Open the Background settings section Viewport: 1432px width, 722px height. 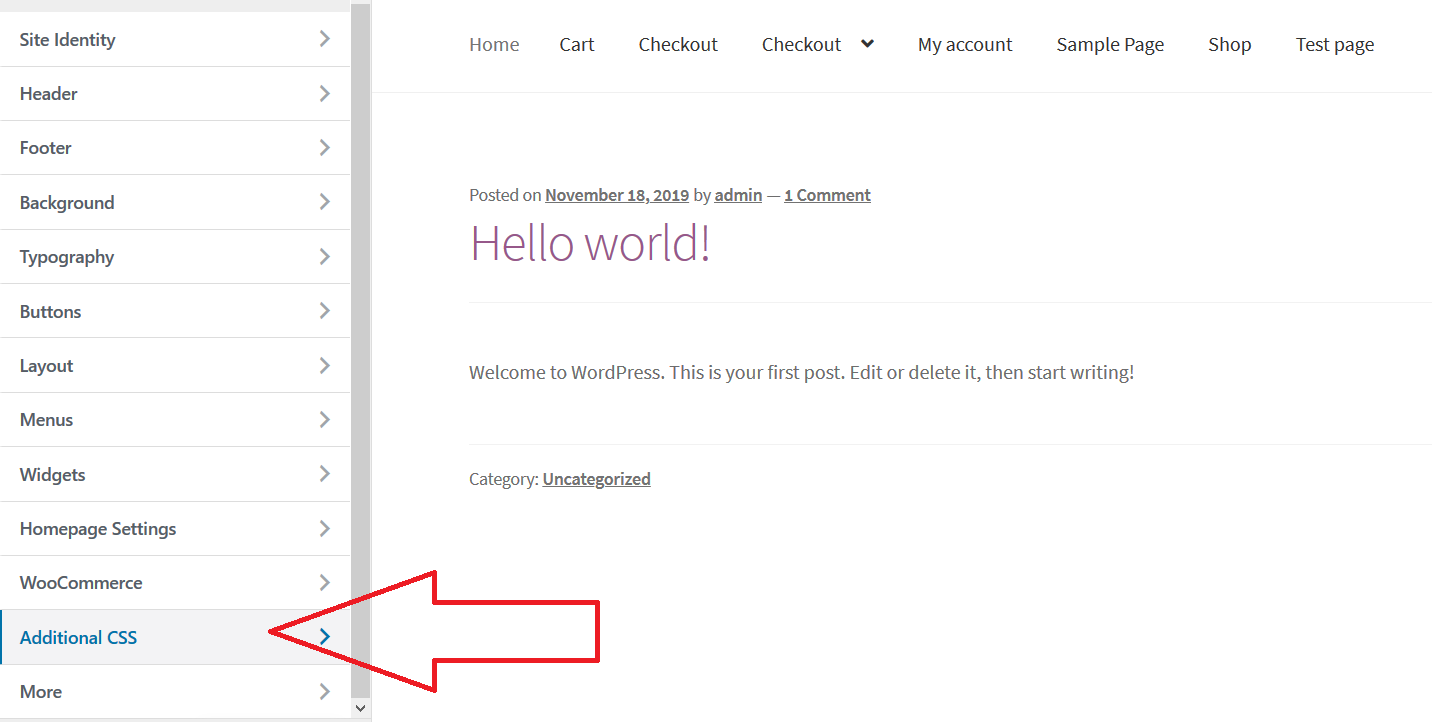[175, 202]
